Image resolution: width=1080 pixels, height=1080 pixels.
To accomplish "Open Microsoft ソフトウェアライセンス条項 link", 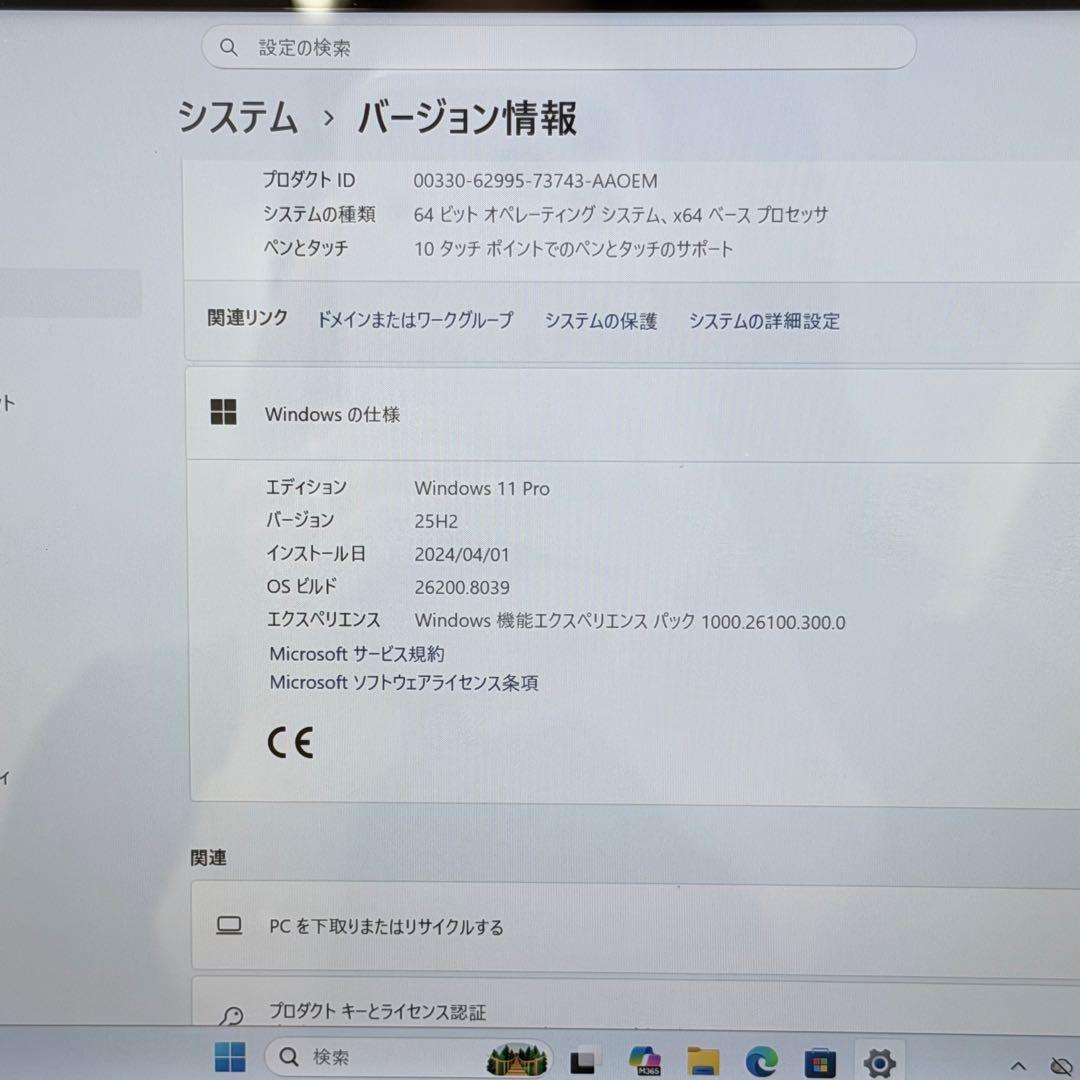I will pyautogui.click(x=404, y=683).
